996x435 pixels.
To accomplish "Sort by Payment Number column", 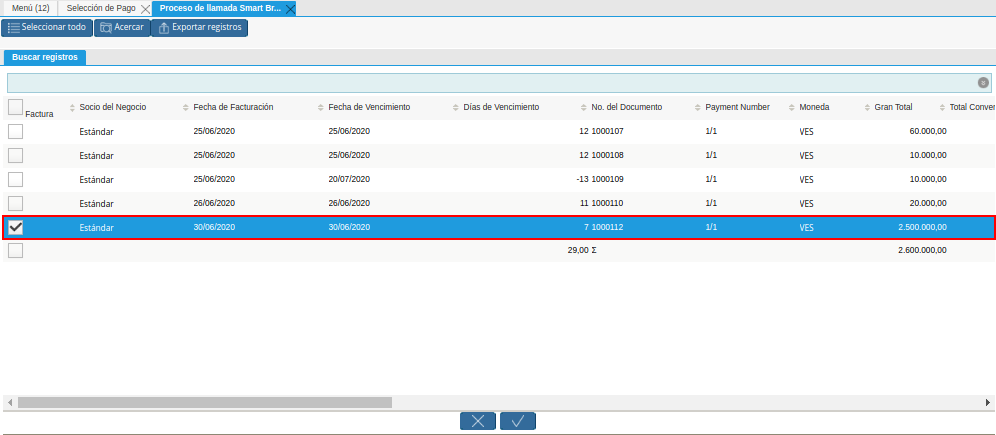I will point(737,107).
